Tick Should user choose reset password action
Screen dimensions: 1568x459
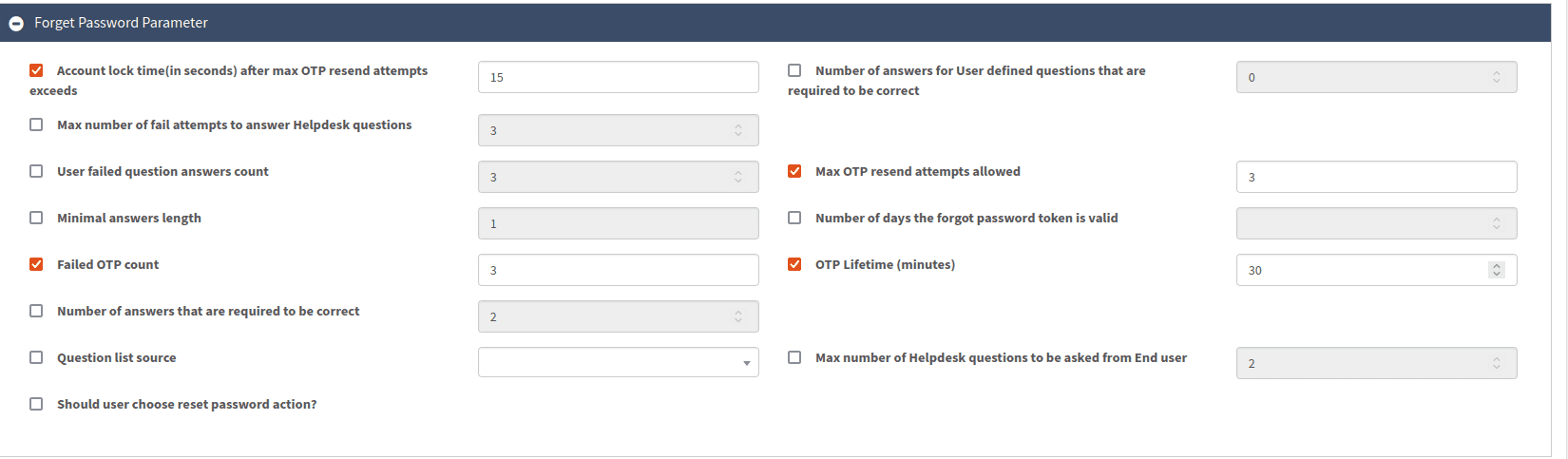point(36,404)
